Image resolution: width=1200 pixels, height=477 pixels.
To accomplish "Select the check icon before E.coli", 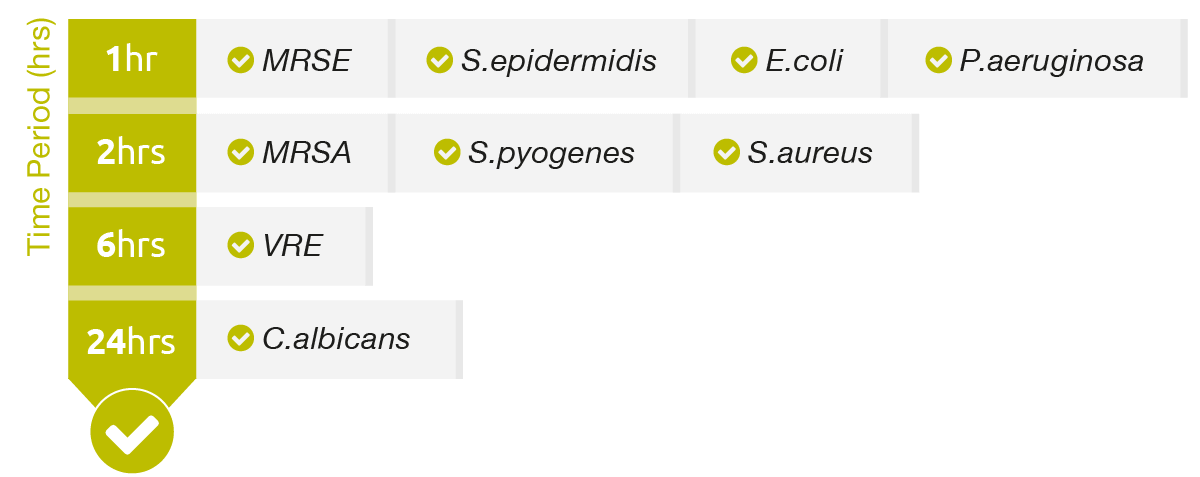I will click(x=744, y=60).
